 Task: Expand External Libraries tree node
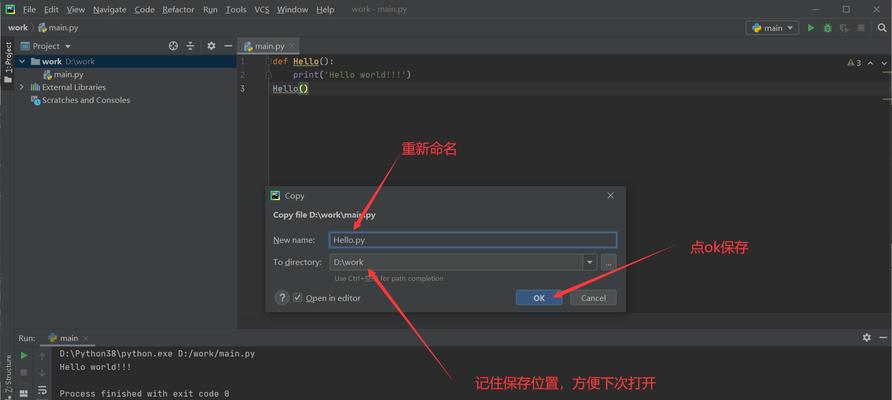point(22,87)
